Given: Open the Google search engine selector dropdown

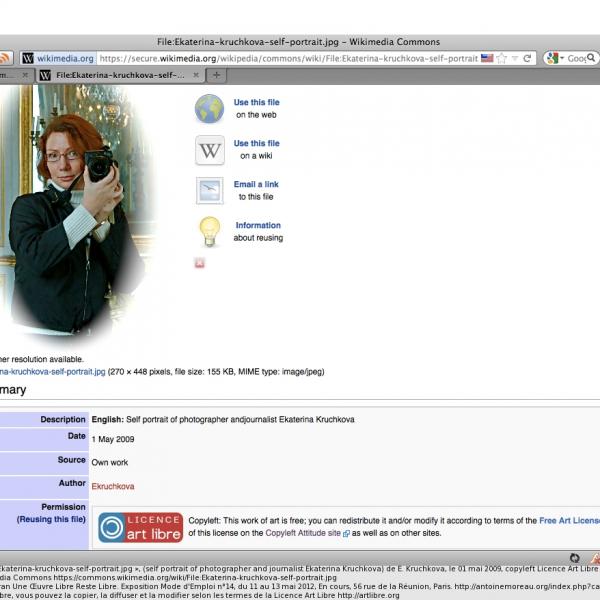Looking at the screenshot, I should point(556,58).
